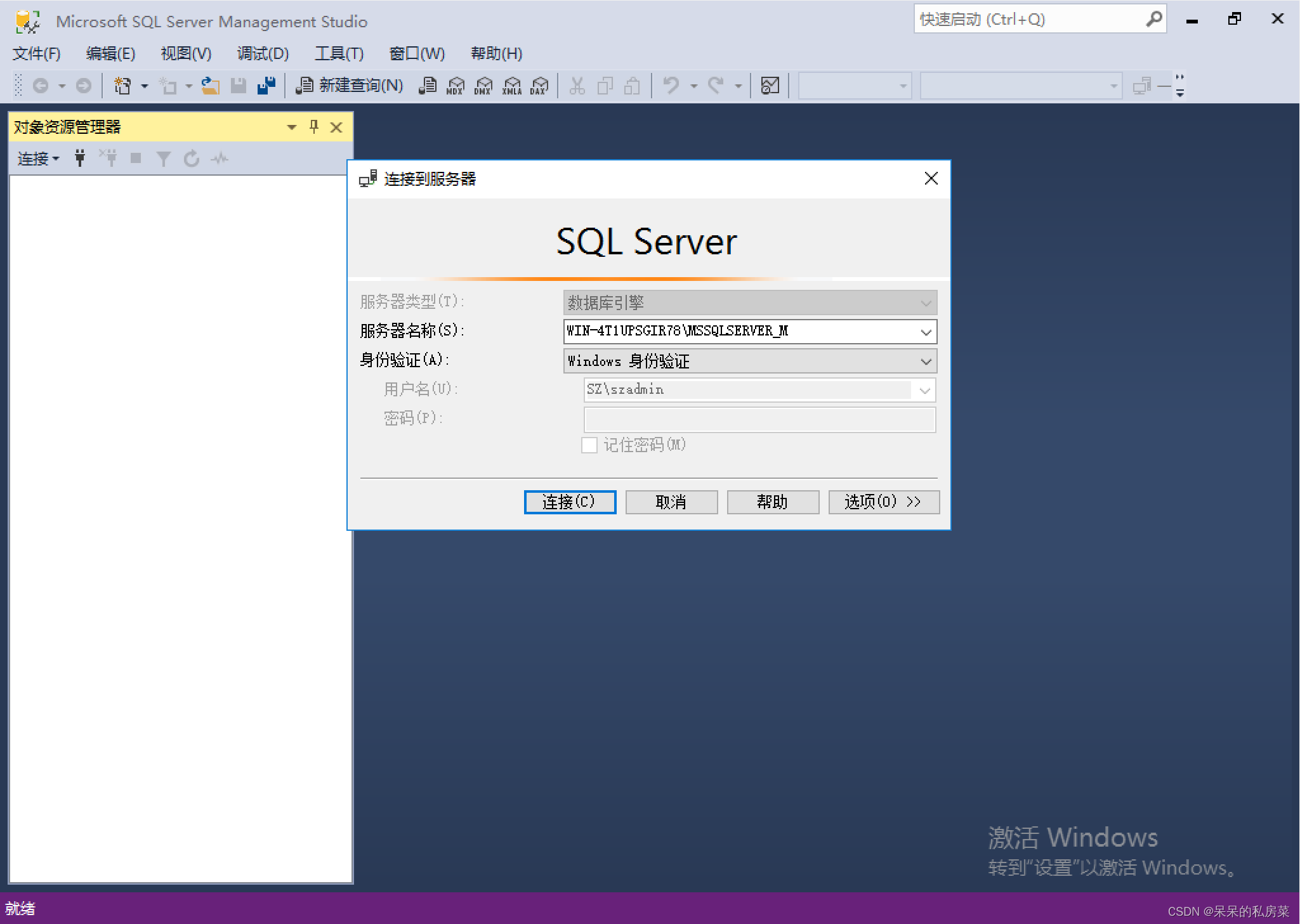
Task: Close the 对象资源管理器 panel
Action: pyautogui.click(x=336, y=127)
